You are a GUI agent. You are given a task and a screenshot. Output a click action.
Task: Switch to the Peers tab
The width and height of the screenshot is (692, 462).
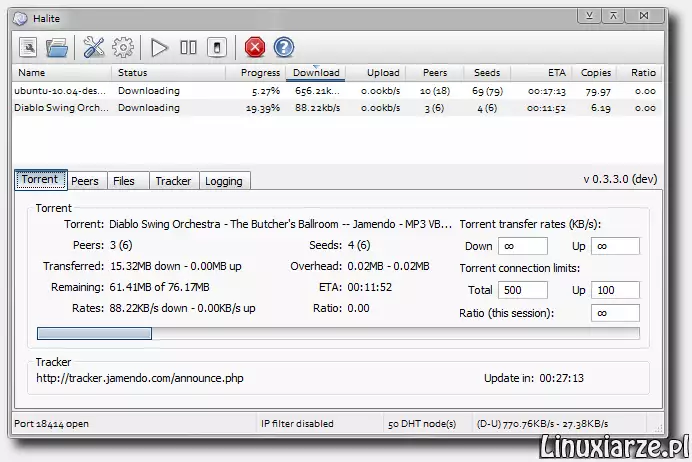(x=85, y=181)
